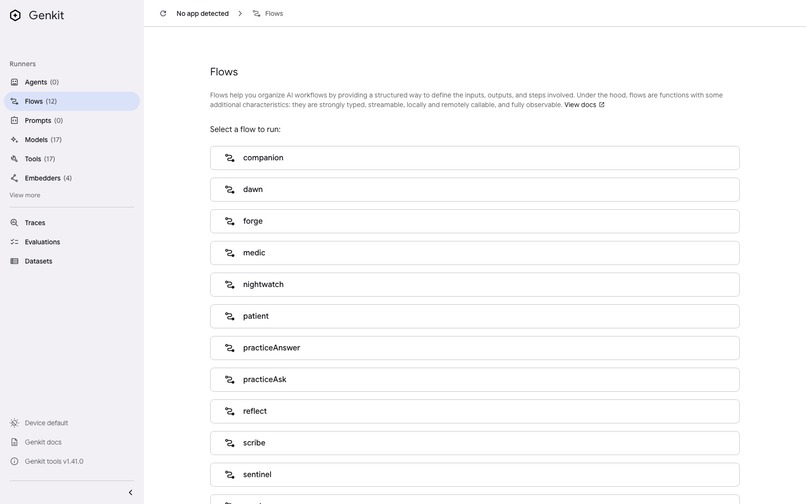This screenshot has width=806, height=504.
Task: Open the scribe flow
Action: click(474, 443)
